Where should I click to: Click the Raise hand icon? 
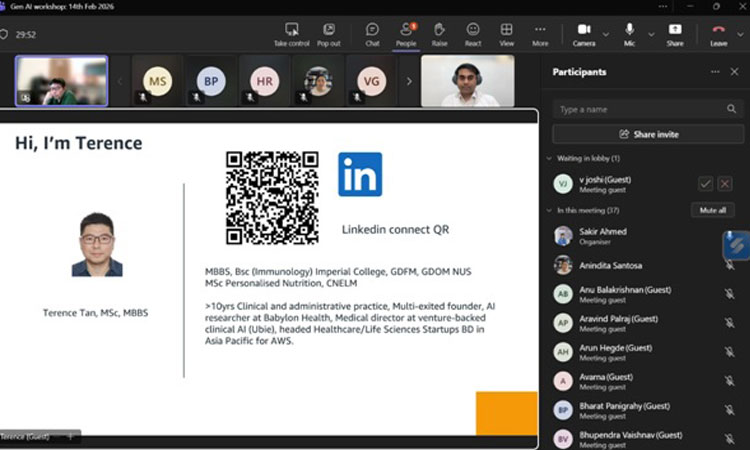439,33
